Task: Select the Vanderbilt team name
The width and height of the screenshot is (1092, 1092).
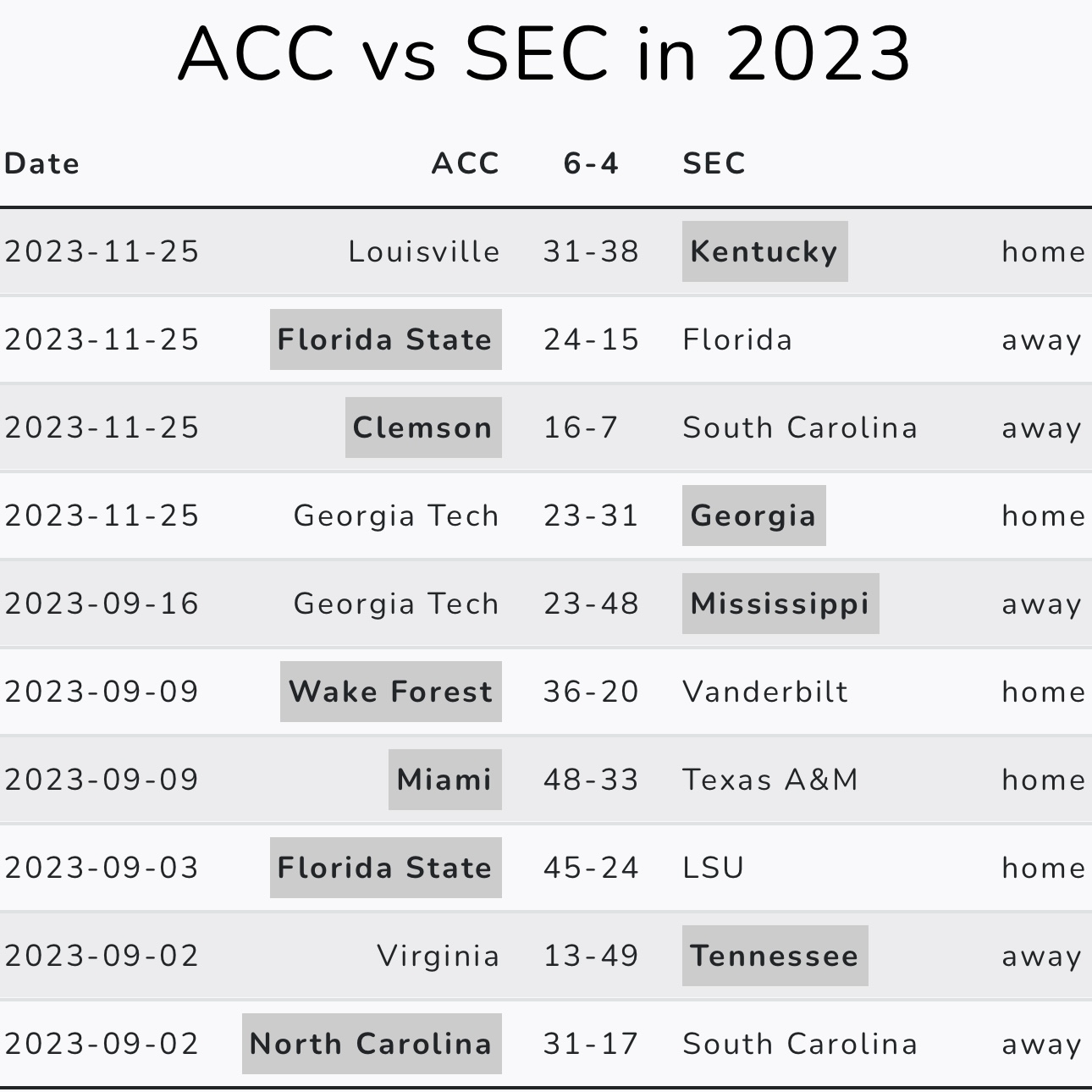Action: click(x=764, y=692)
